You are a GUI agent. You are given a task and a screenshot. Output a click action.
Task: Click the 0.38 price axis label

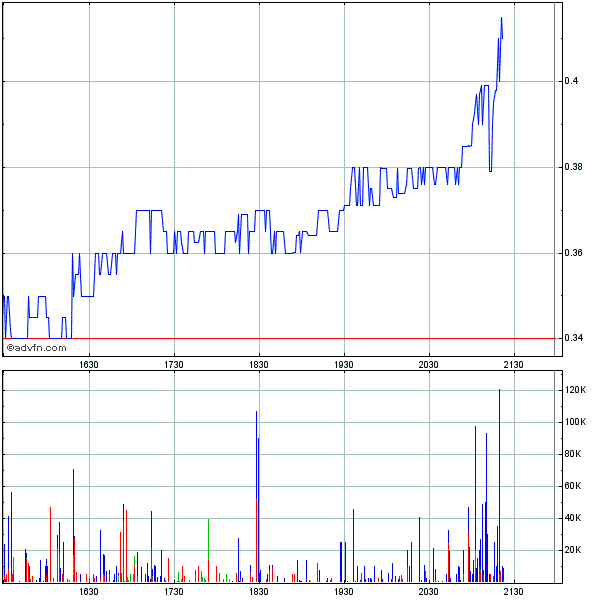coord(572,167)
